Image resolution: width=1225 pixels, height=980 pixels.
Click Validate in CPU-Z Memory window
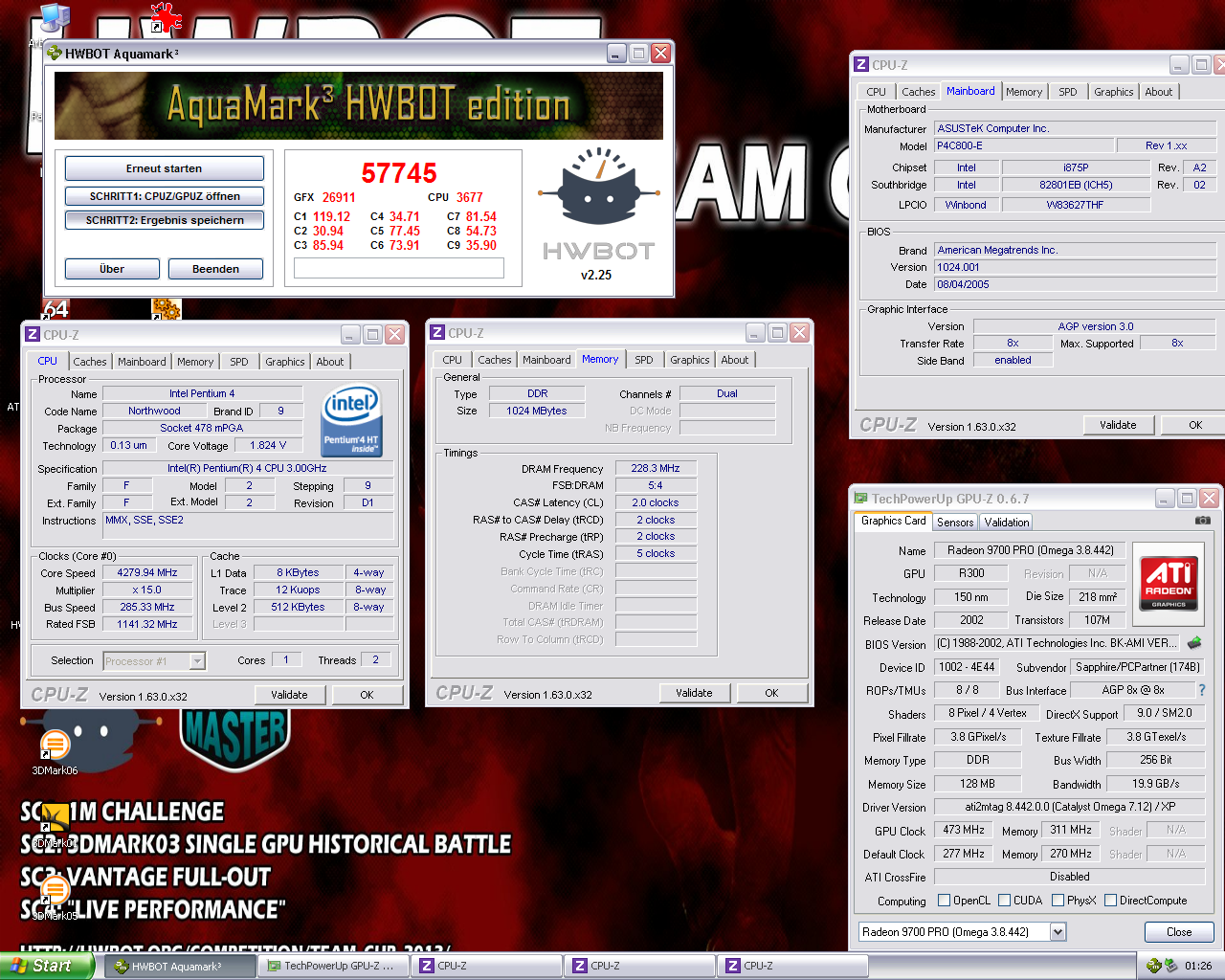click(694, 693)
